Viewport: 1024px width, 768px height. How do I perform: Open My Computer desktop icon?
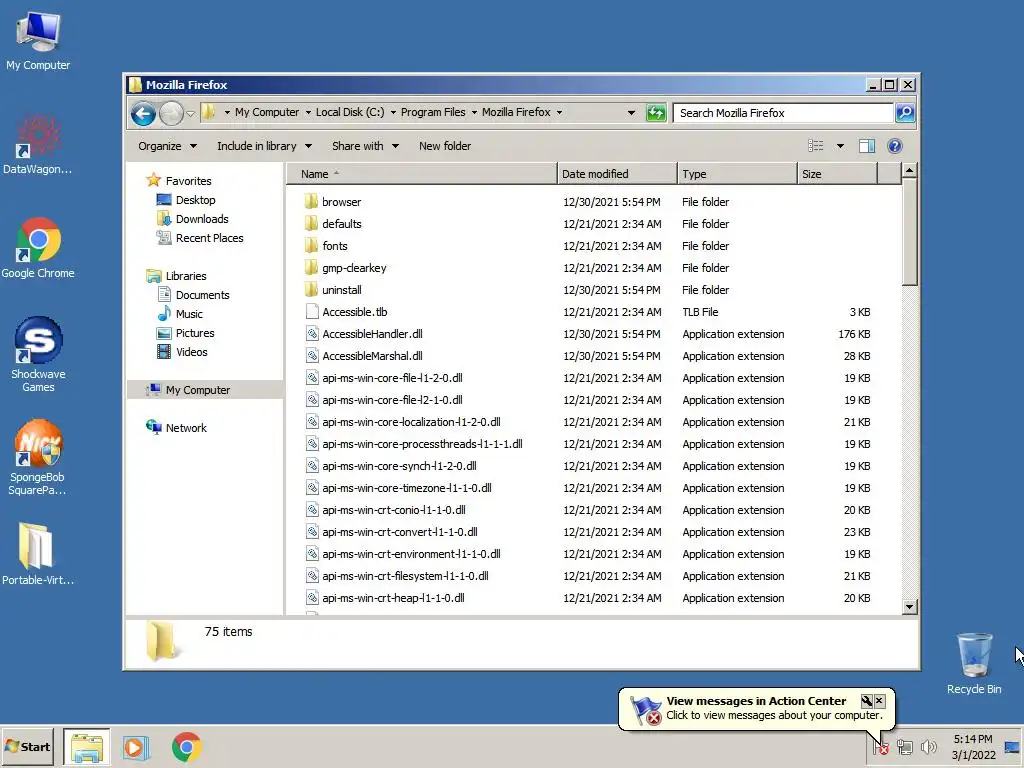click(x=38, y=40)
